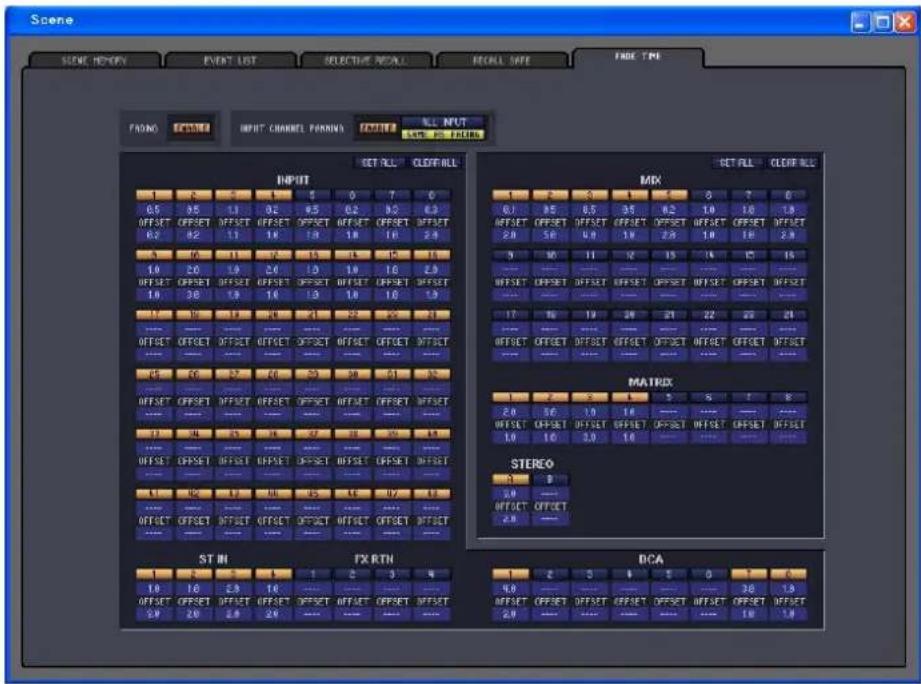Click CLEAR ALL in the INPUT panel
This screenshot has height=684, width=921.
click(x=435, y=163)
